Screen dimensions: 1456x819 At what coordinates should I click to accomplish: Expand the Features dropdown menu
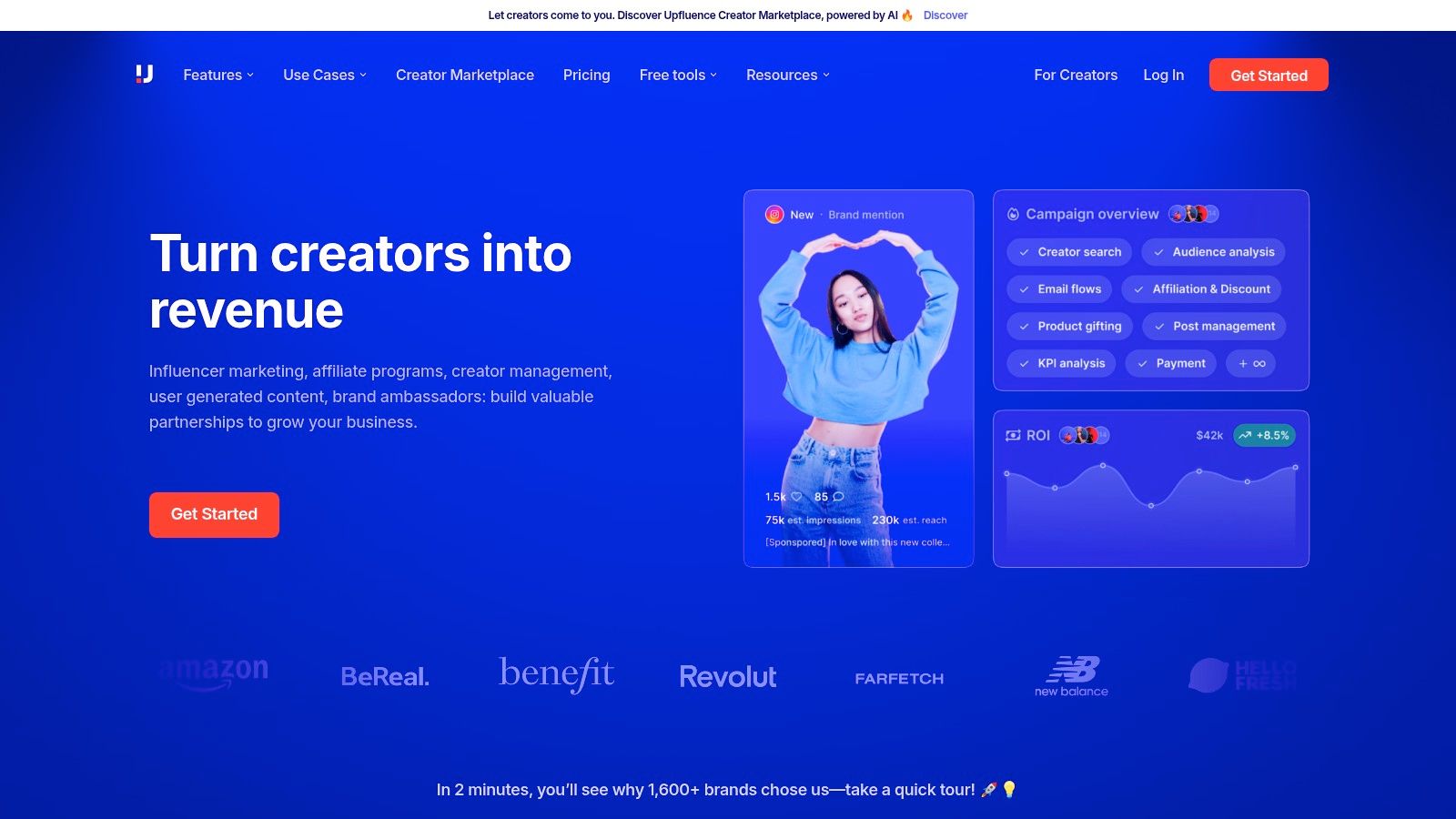(218, 76)
